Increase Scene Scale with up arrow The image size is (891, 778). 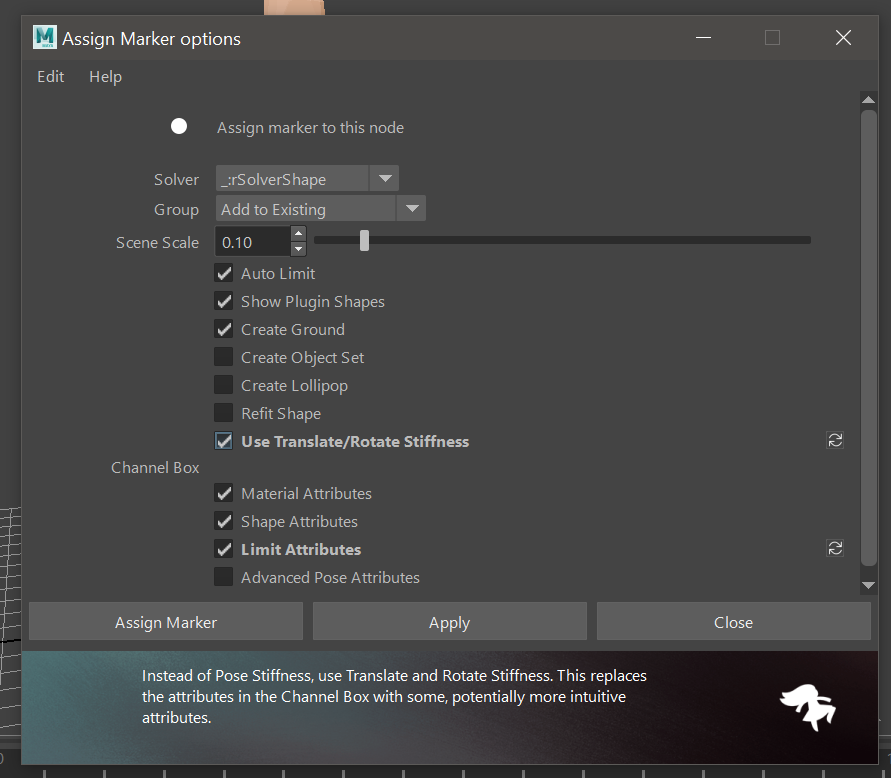coord(298,234)
